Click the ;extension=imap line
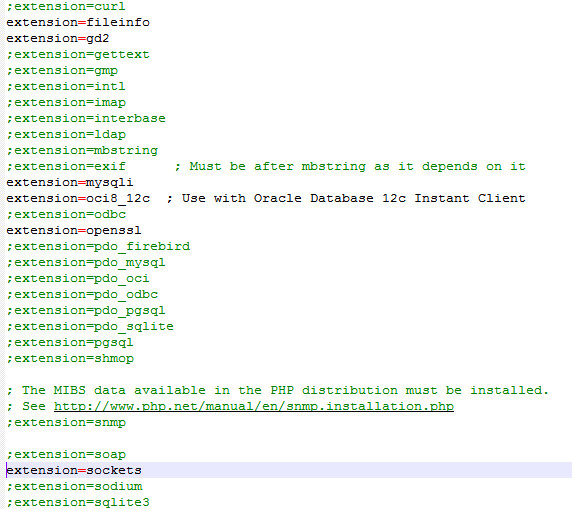This screenshot has width=572, height=509. (x=66, y=103)
